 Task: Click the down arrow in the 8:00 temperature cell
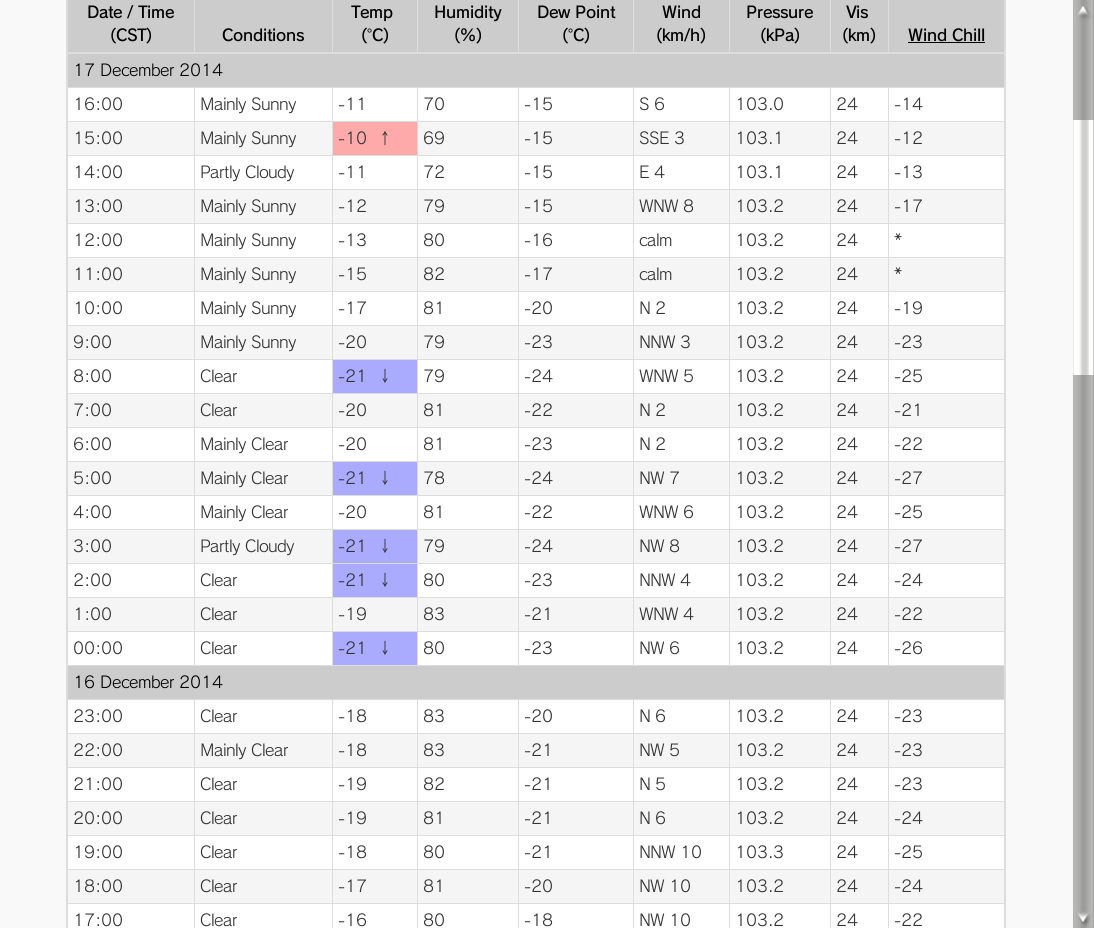click(384, 376)
